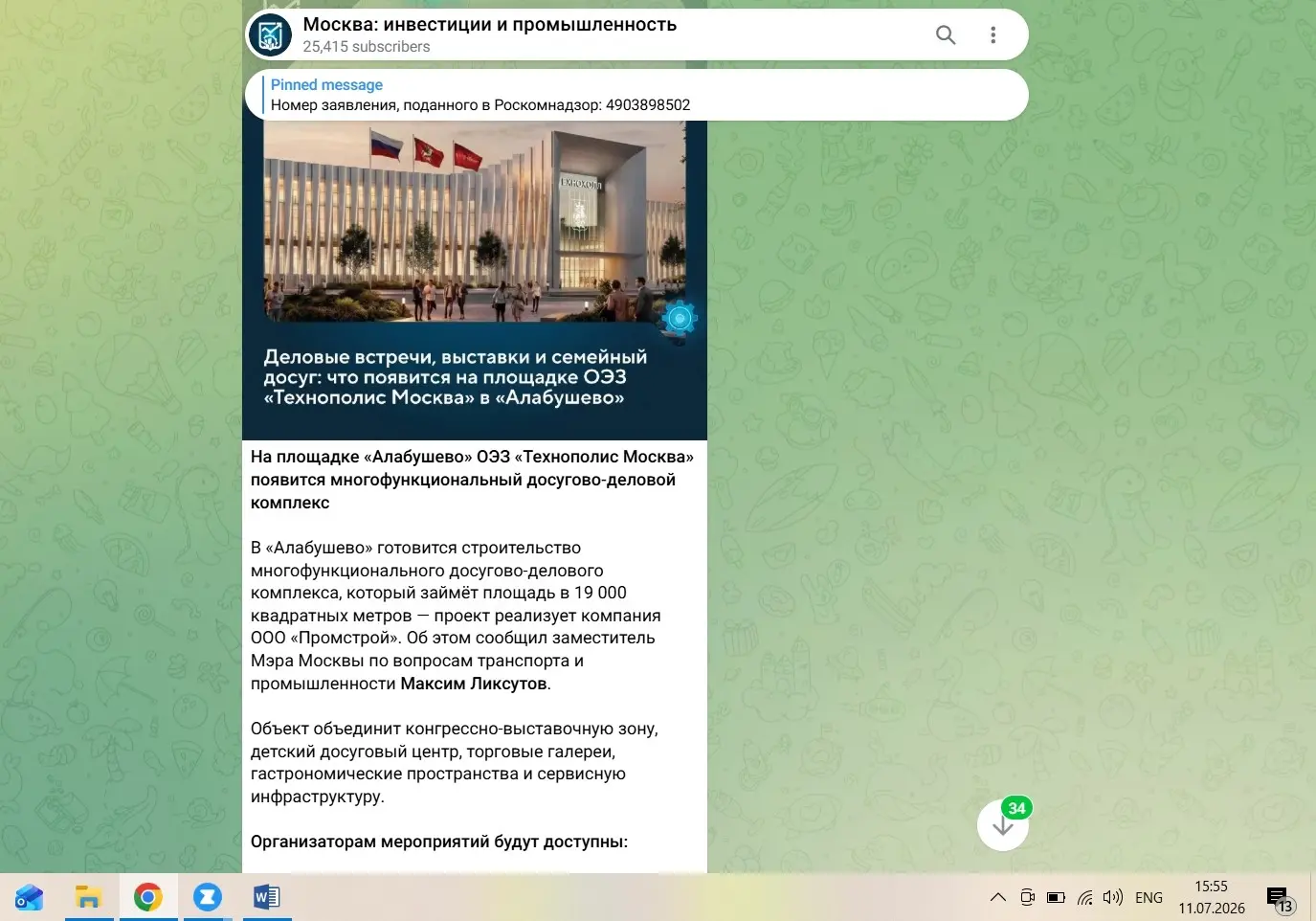Open File Explorer from the taskbar

pos(89,897)
